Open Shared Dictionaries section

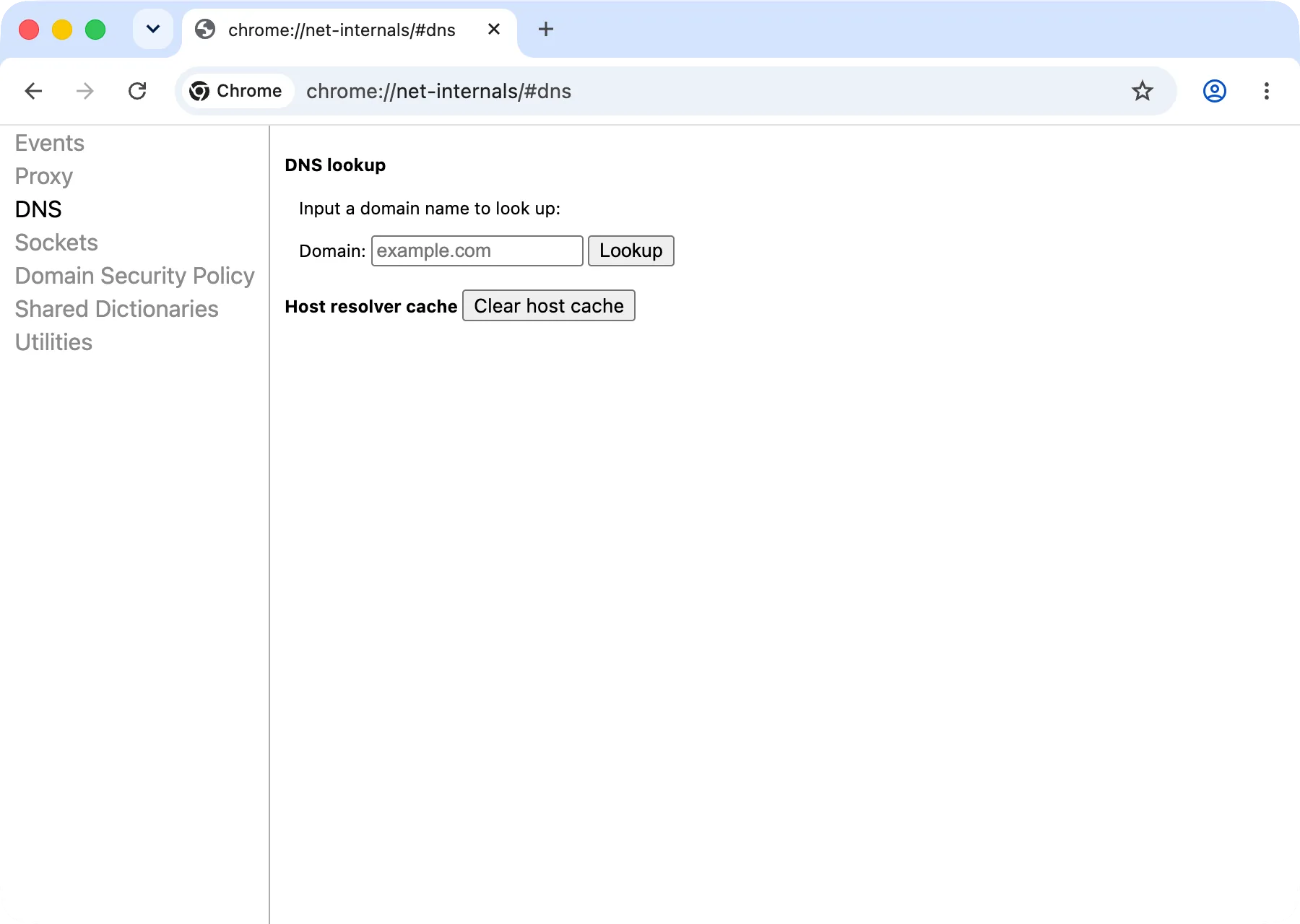[x=117, y=309]
